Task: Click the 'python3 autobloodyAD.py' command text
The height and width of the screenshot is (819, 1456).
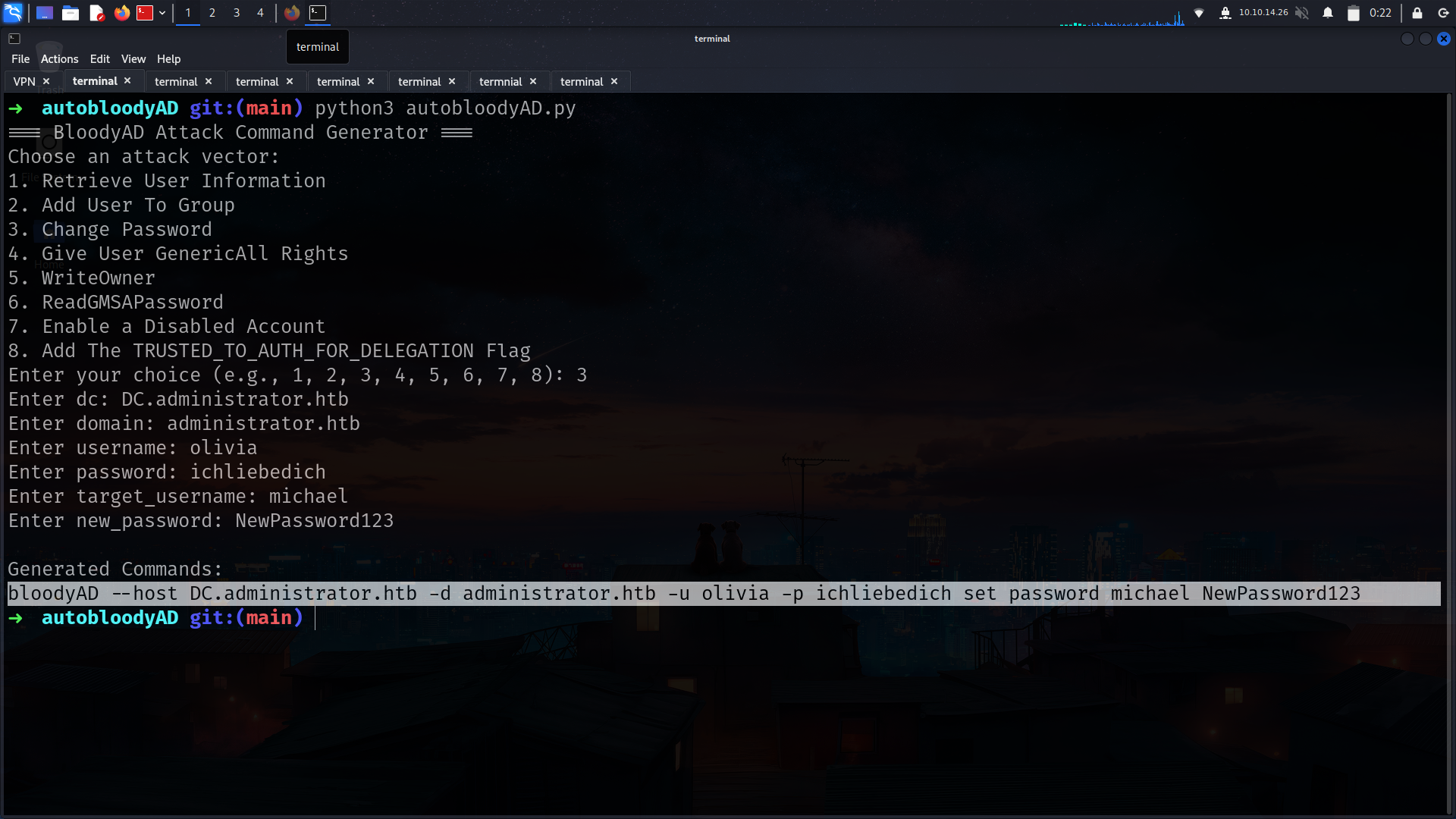Action: point(445,108)
